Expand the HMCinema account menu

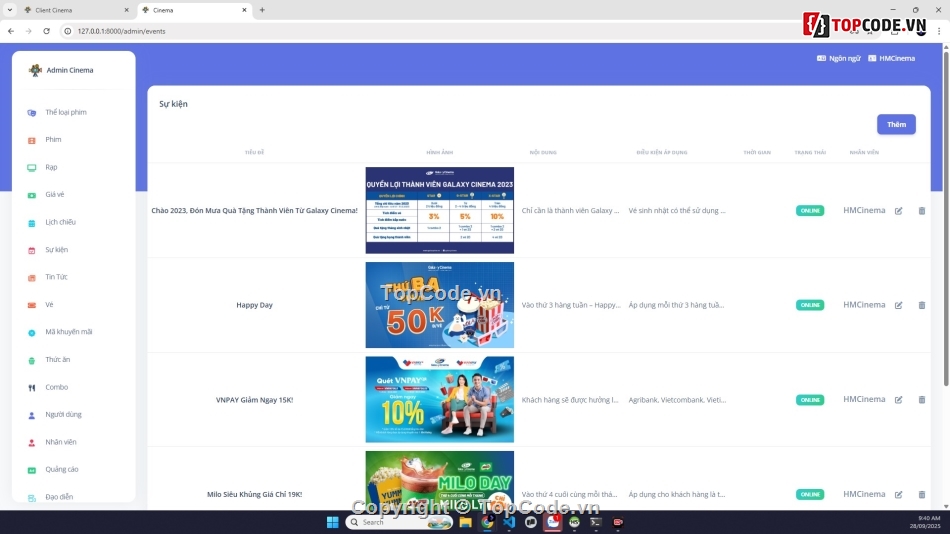(x=891, y=58)
